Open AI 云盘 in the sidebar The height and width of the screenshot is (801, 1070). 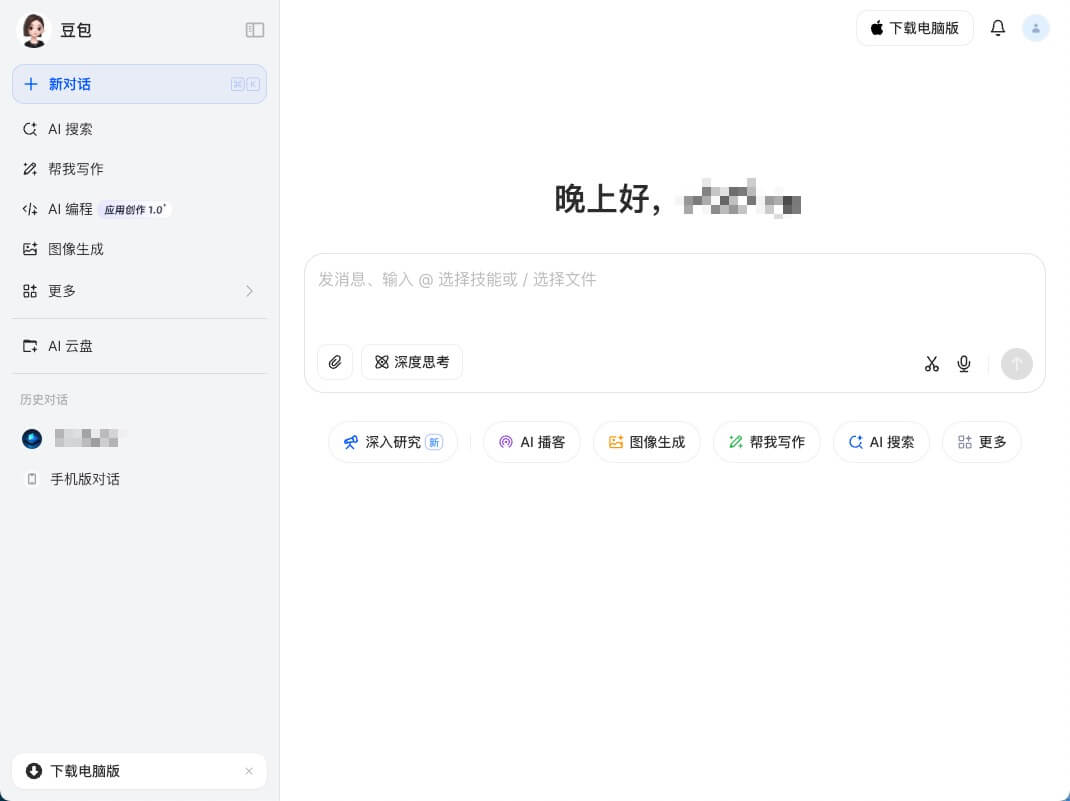point(139,346)
